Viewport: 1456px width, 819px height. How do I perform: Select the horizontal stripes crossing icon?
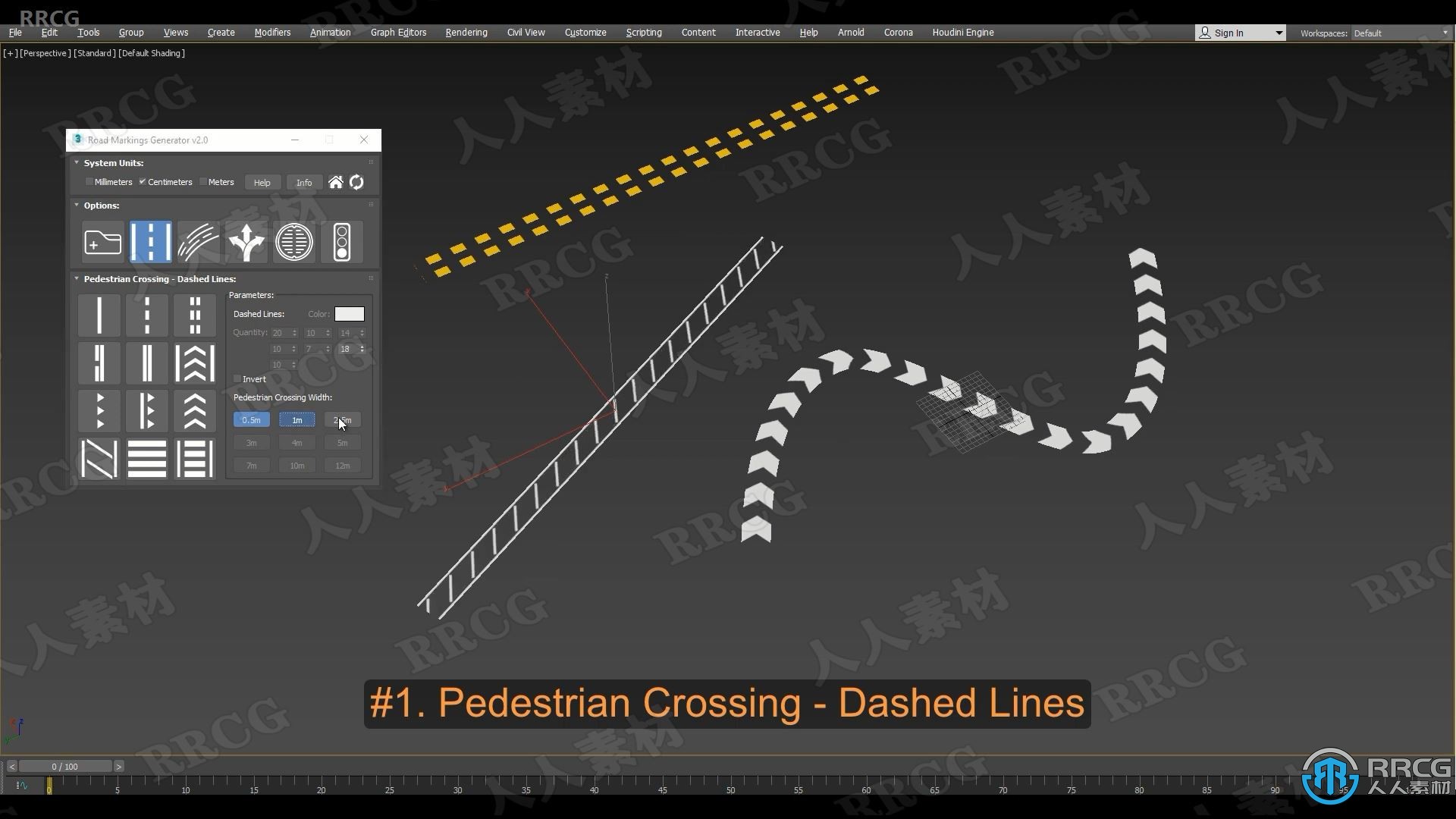tap(147, 458)
